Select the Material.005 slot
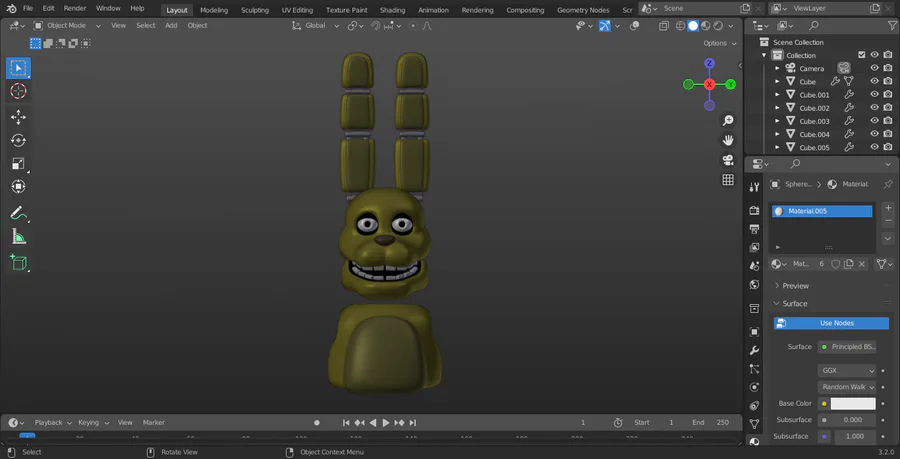 tap(822, 211)
